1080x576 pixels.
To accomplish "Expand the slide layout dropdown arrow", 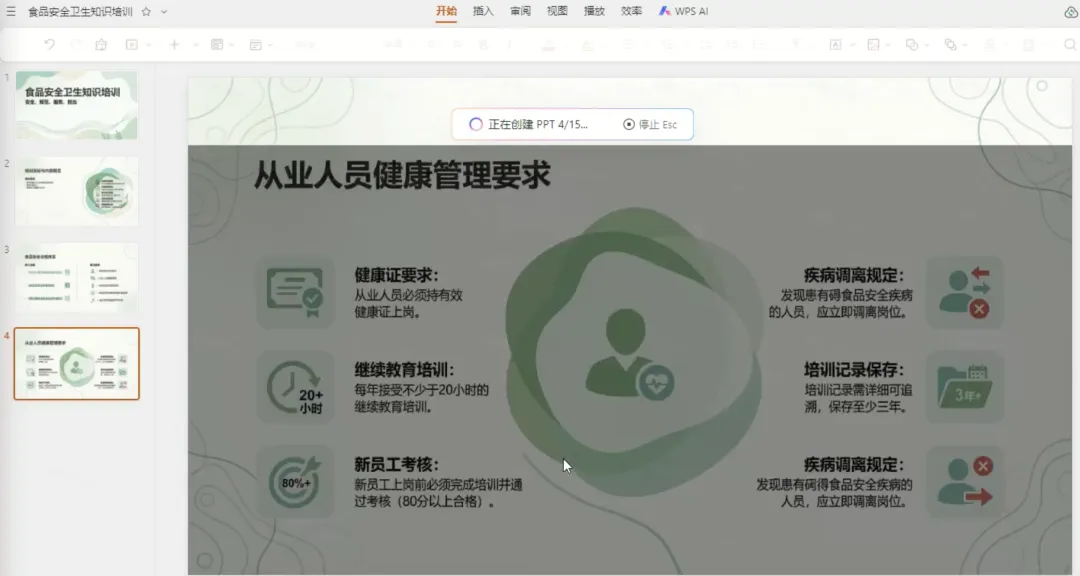I will pyautogui.click(x=232, y=45).
